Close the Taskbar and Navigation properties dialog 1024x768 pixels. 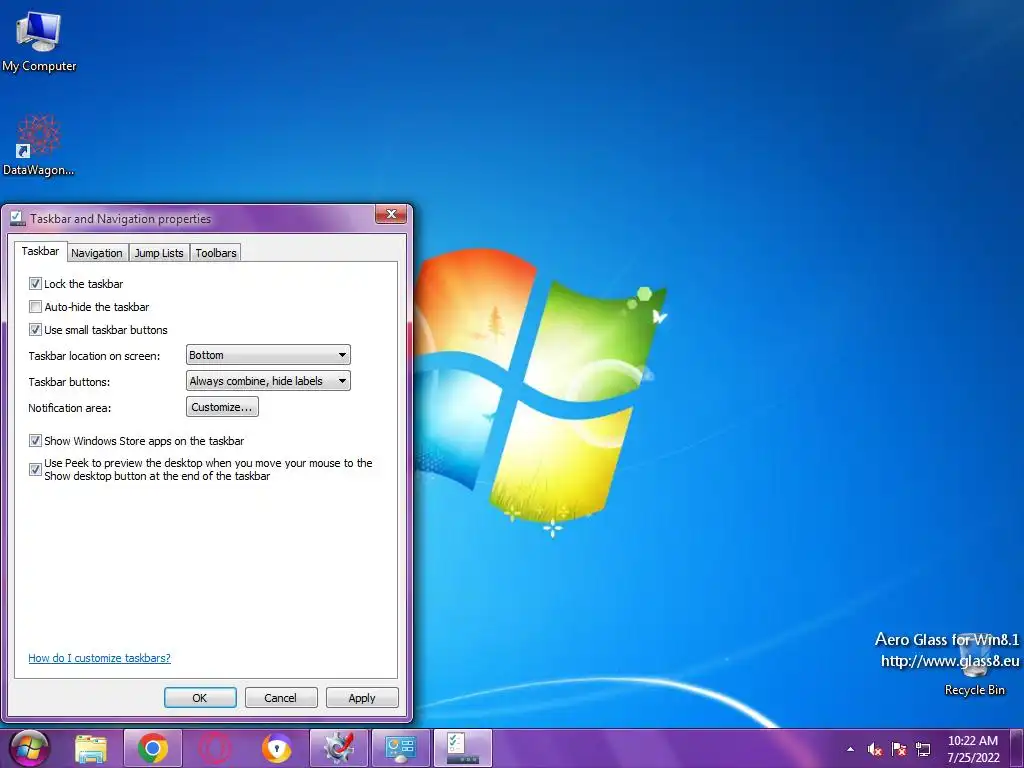click(391, 214)
